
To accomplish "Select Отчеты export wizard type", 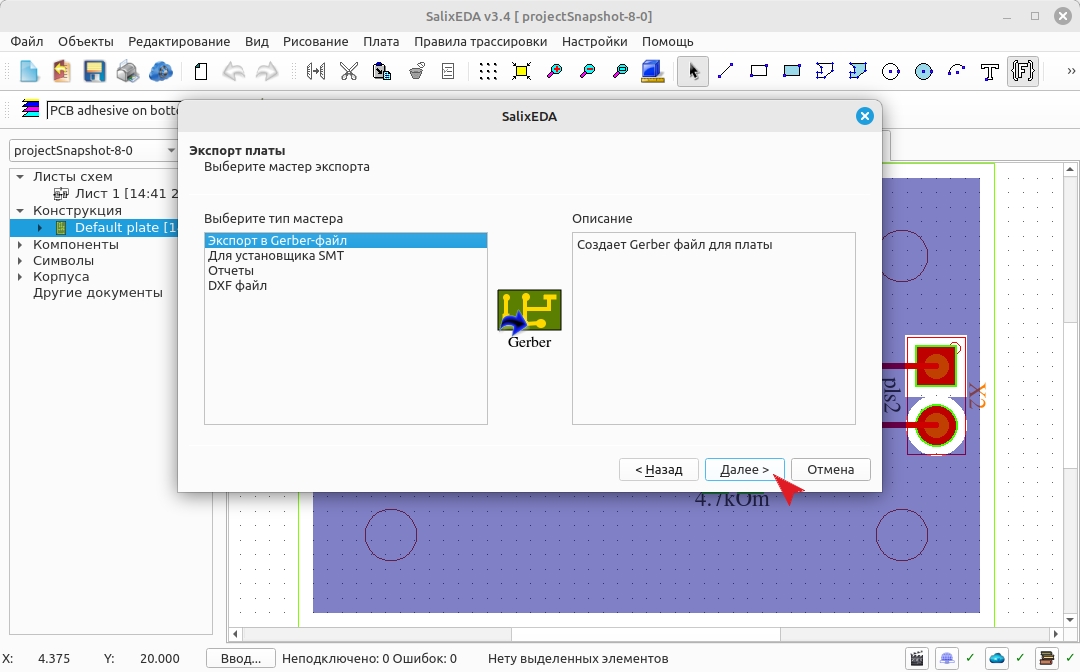I will 346,271.
